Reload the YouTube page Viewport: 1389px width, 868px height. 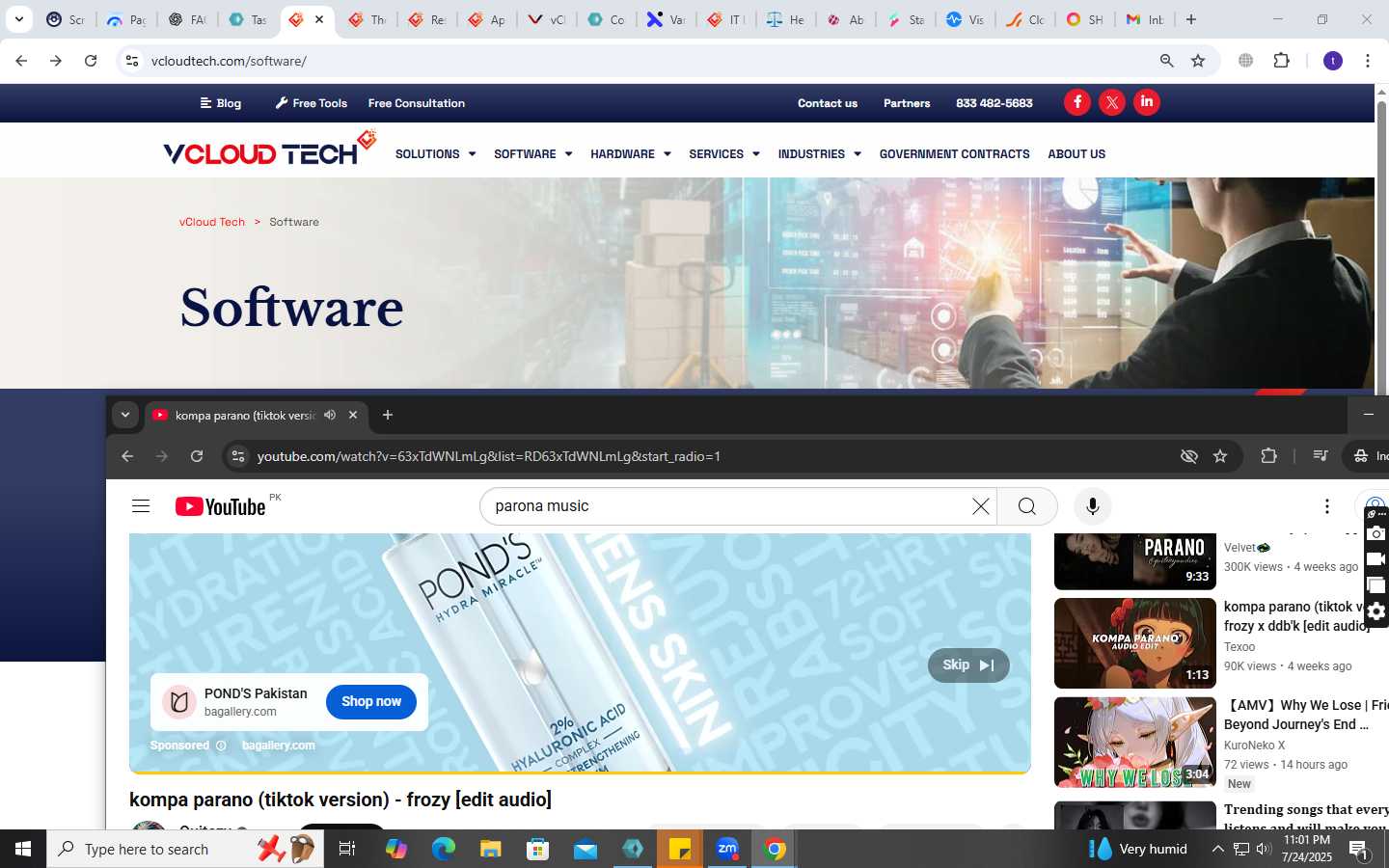(197, 456)
